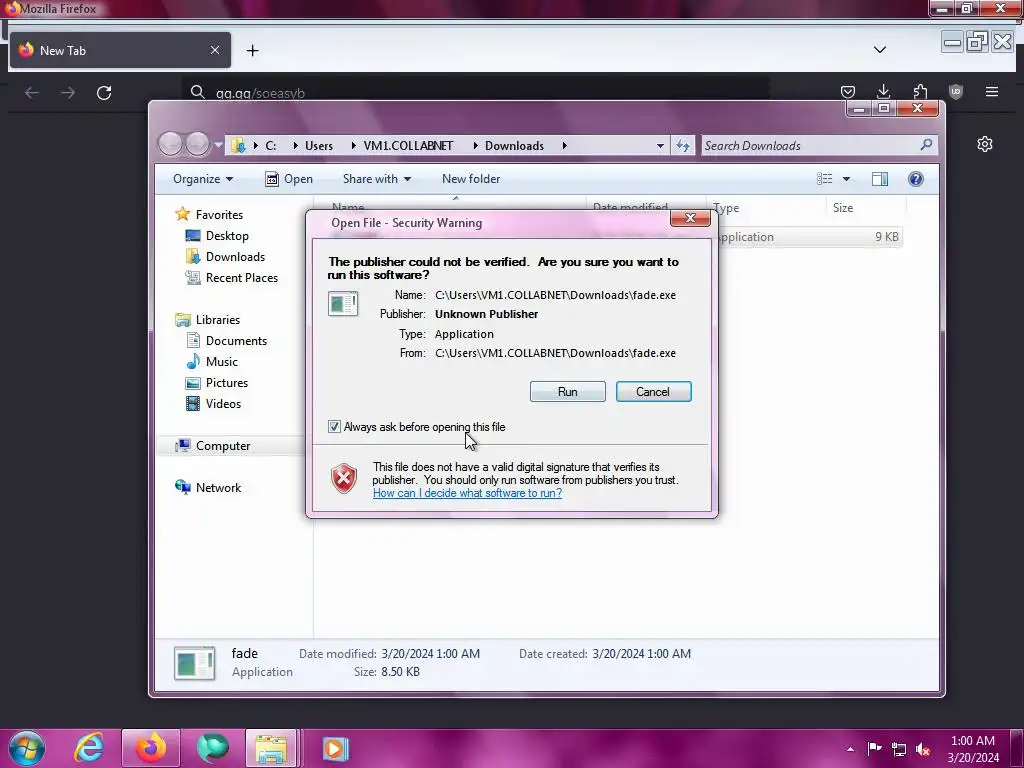Click the media player taskbar icon
Screen dimensions: 1024x768
pyautogui.click(x=335, y=748)
